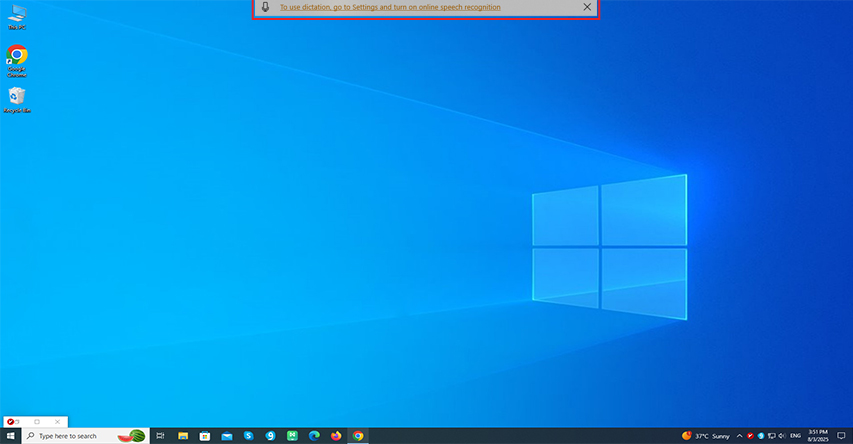The width and height of the screenshot is (853, 444).
Task: Switch to Chrome on the taskbar
Action: [x=358, y=436]
